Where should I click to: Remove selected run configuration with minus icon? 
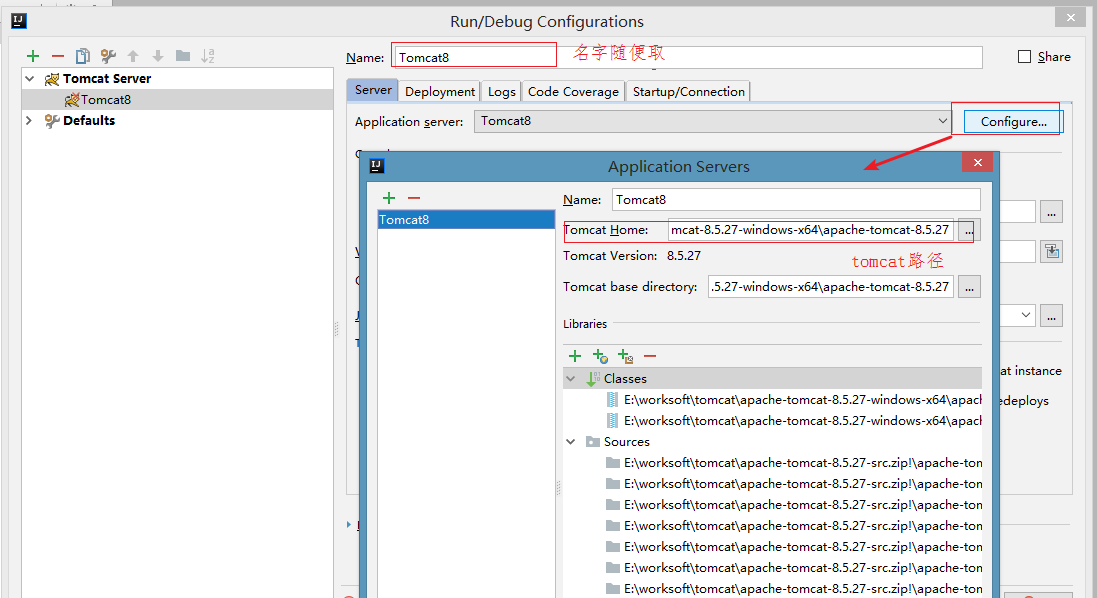(x=58, y=56)
